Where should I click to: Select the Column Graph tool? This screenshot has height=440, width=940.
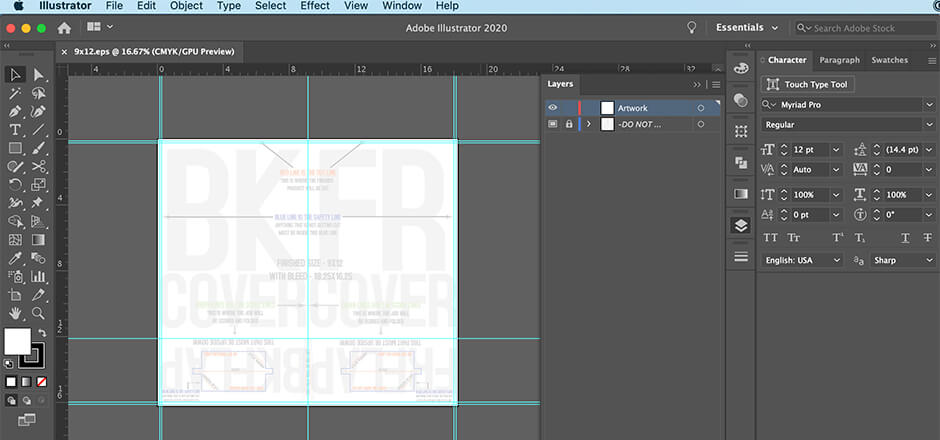coord(38,277)
